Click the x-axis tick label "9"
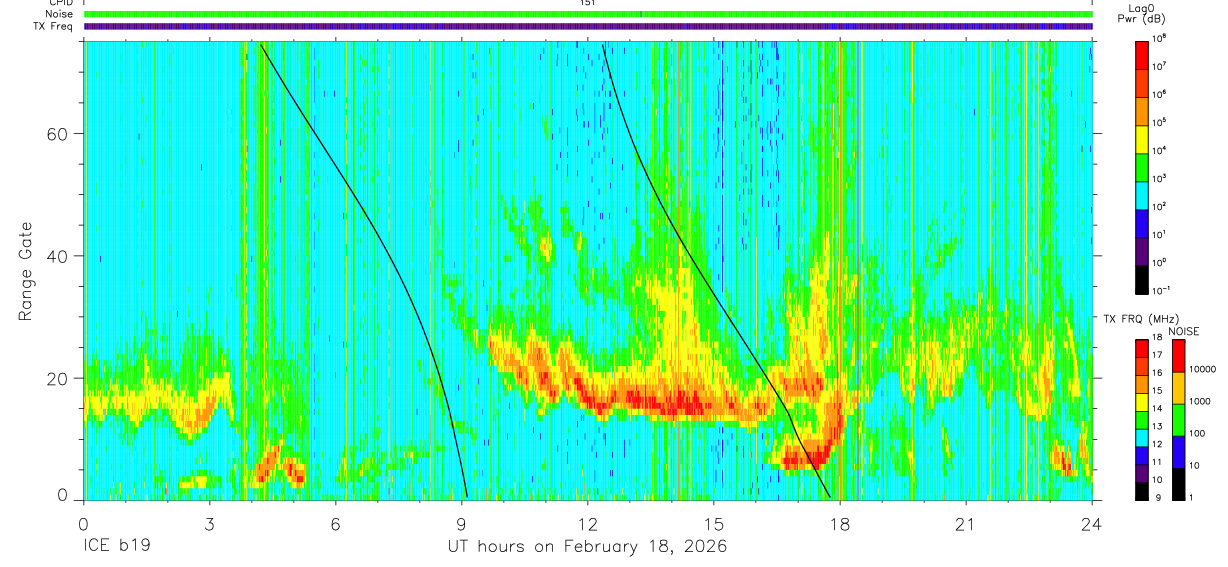Viewport: 1228px width, 567px height. click(x=462, y=524)
